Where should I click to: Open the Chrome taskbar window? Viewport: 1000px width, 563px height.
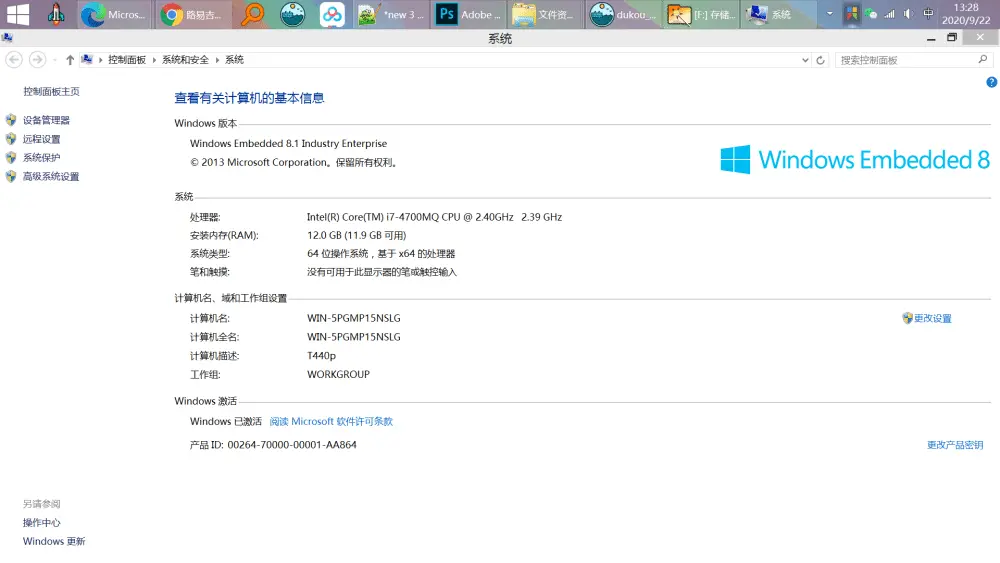[196, 14]
